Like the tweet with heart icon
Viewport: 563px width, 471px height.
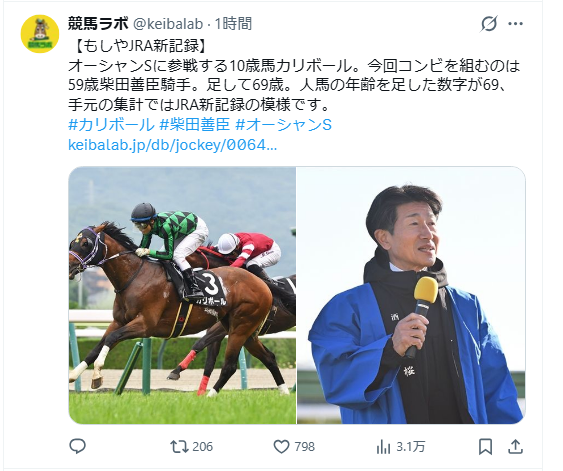coord(281,447)
